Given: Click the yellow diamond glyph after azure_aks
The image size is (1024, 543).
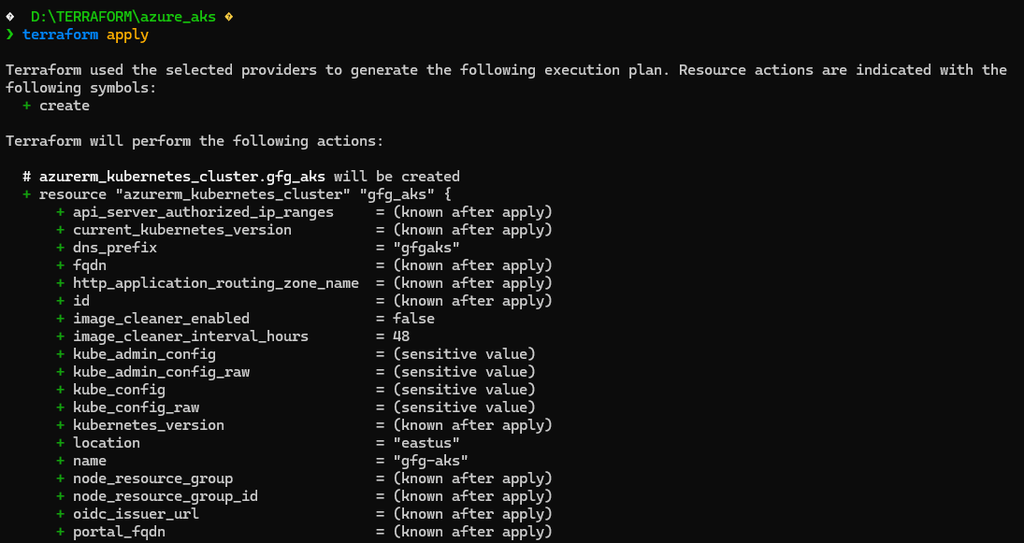Looking at the screenshot, I should [x=229, y=17].
